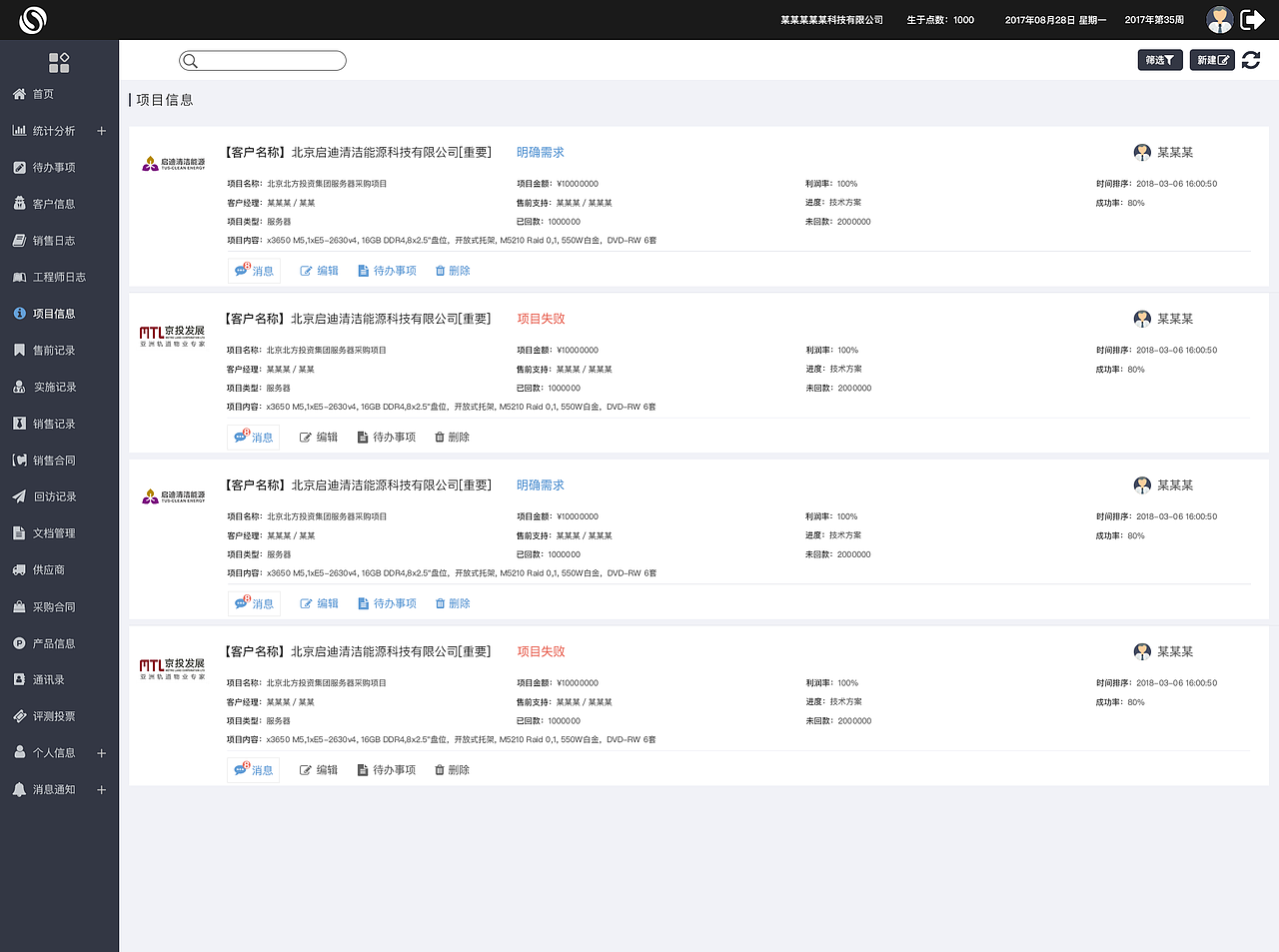Open the user avatar in header
Viewport: 1279px width, 952px height.
[x=1219, y=19]
